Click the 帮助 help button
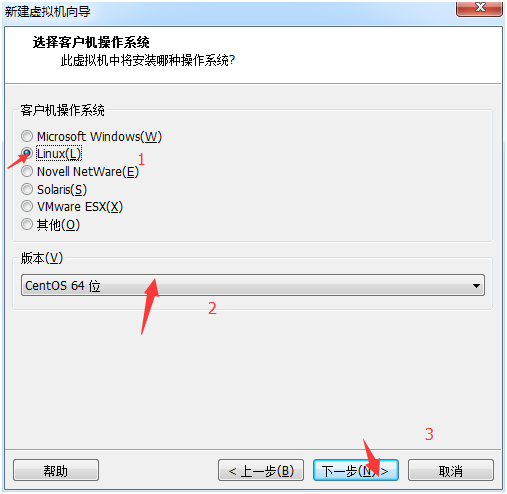Screen dimensions: 507x494 pos(56,470)
